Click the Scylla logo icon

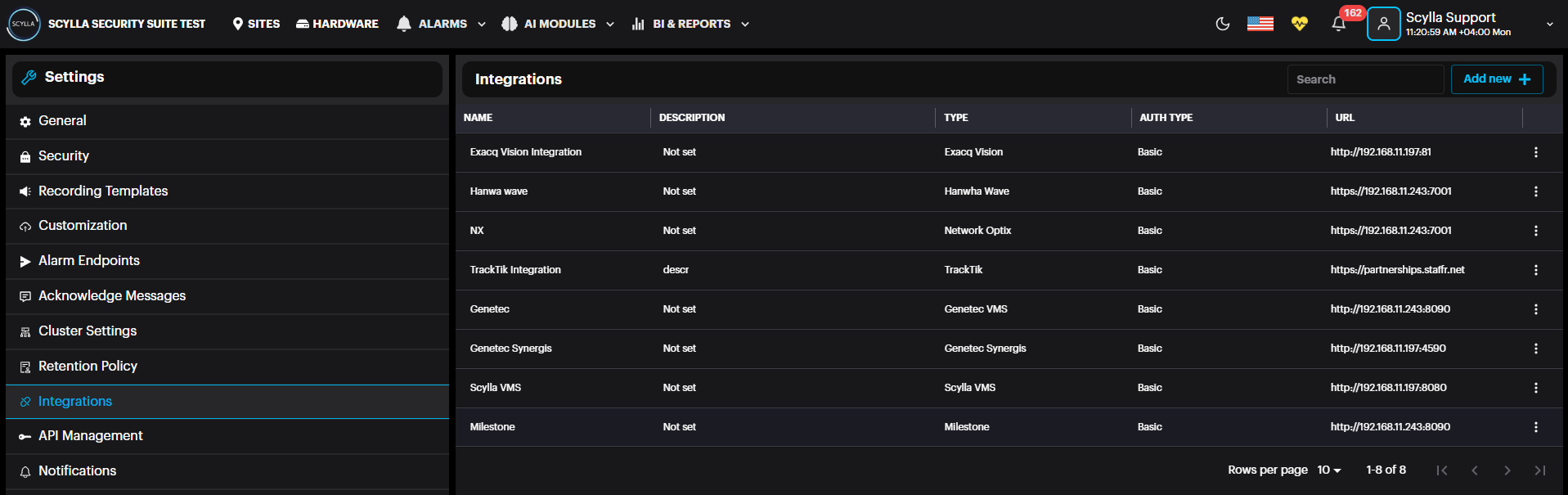23,24
